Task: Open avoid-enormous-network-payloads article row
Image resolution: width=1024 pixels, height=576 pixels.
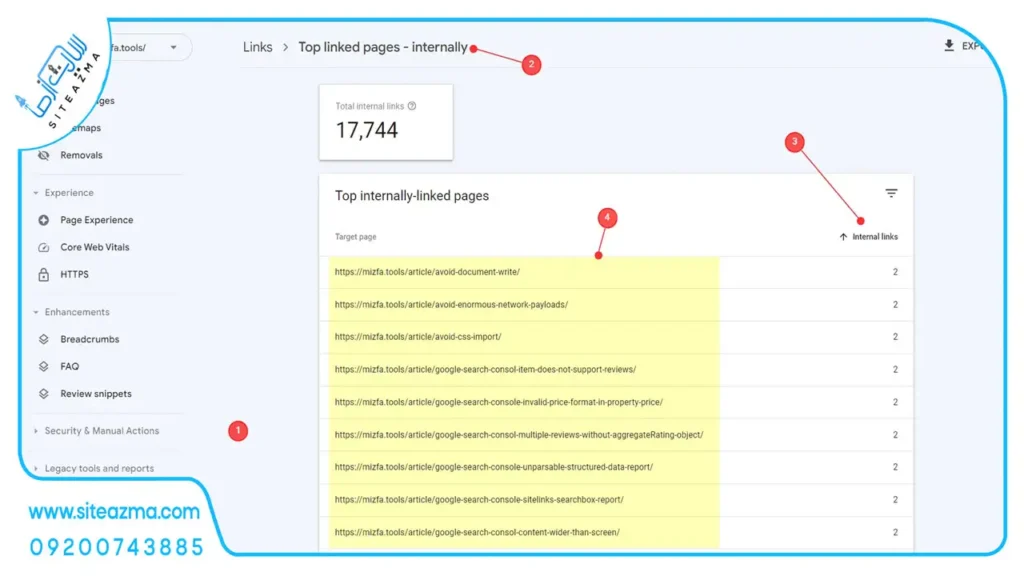Action: (616, 304)
